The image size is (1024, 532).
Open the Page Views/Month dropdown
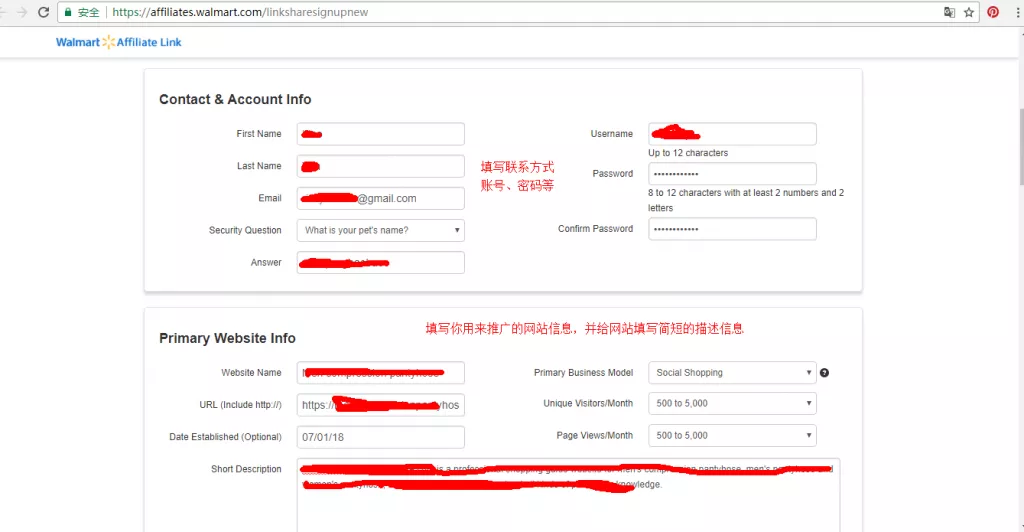click(732, 435)
